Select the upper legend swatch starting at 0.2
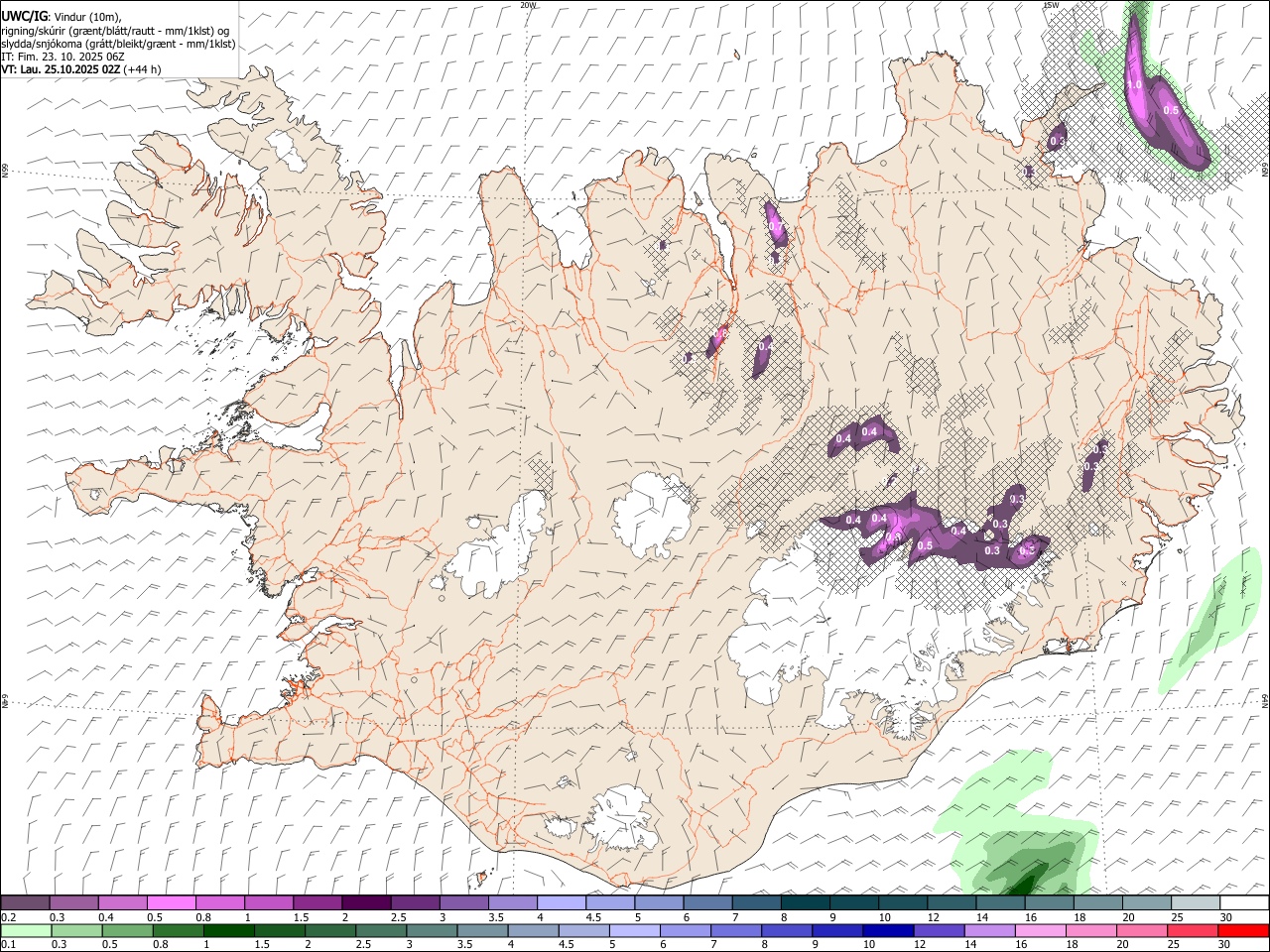 (25, 902)
